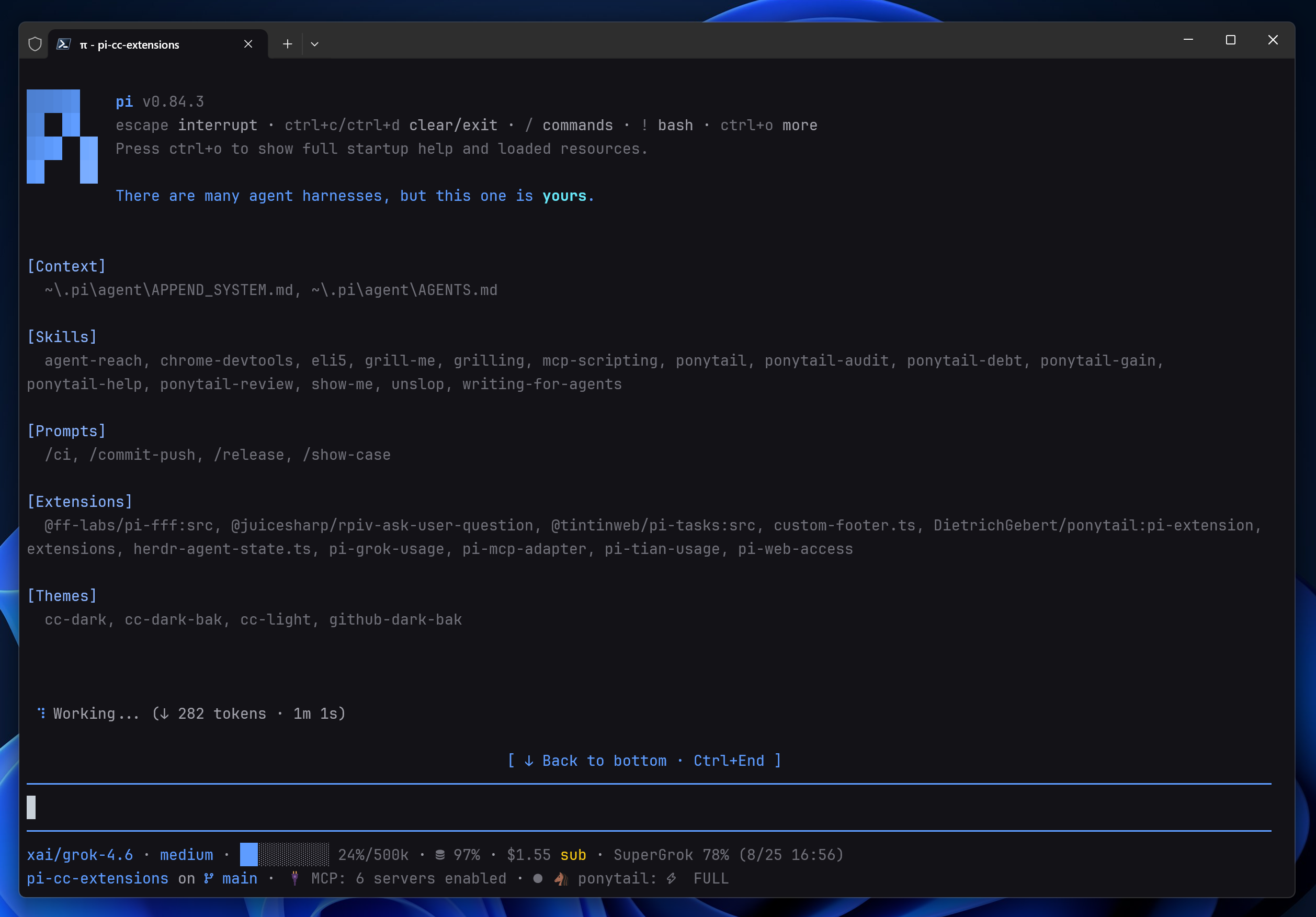The width and height of the screenshot is (1316, 917).
Task: Click the ctrl+o more hint
Action: pyautogui.click(x=768, y=125)
